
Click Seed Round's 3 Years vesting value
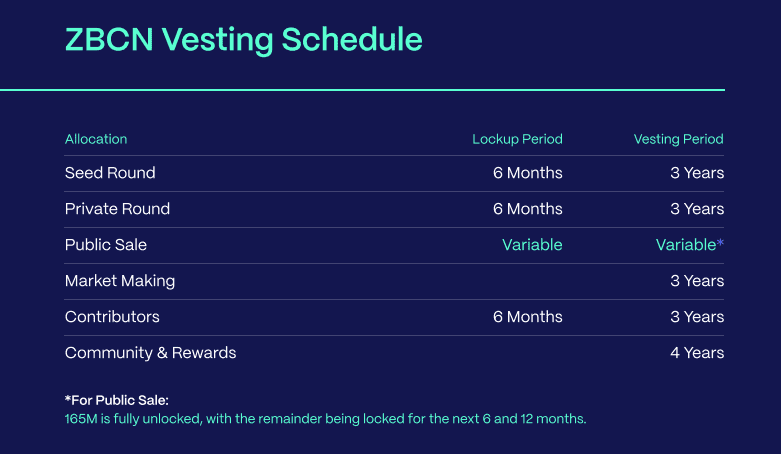(697, 173)
